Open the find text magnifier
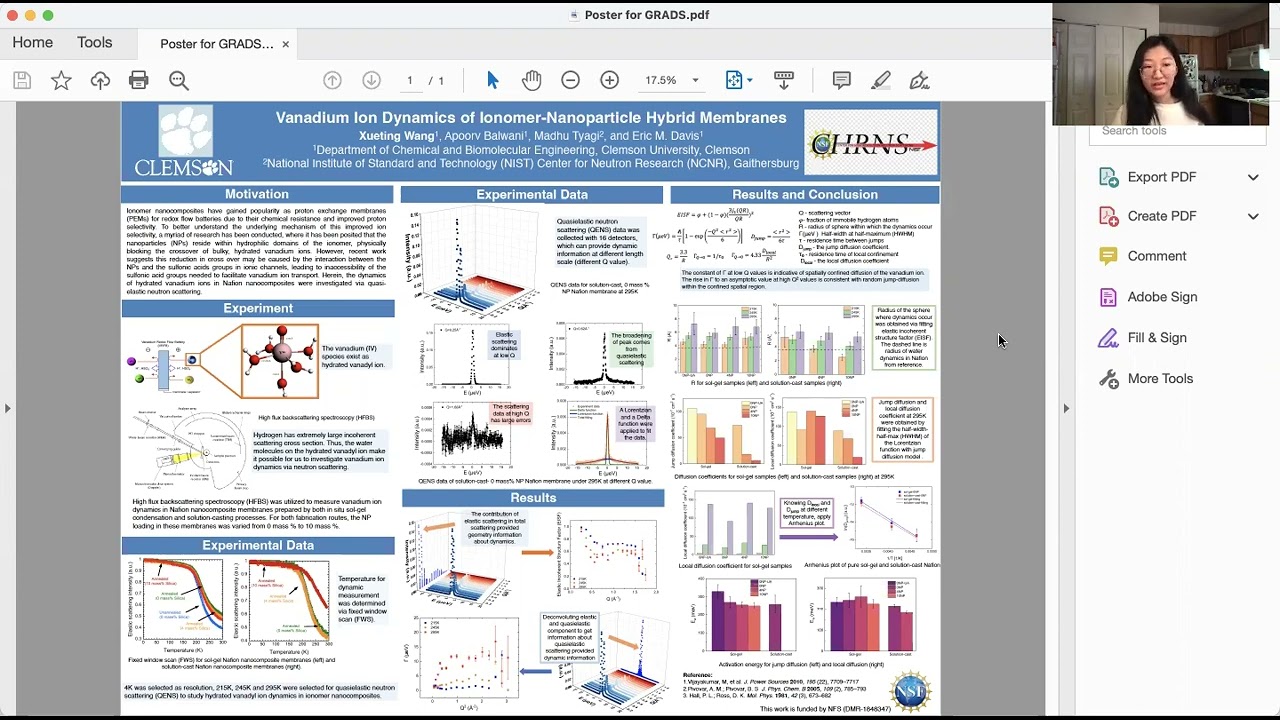The image size is (1280, 720). point(179,80)
